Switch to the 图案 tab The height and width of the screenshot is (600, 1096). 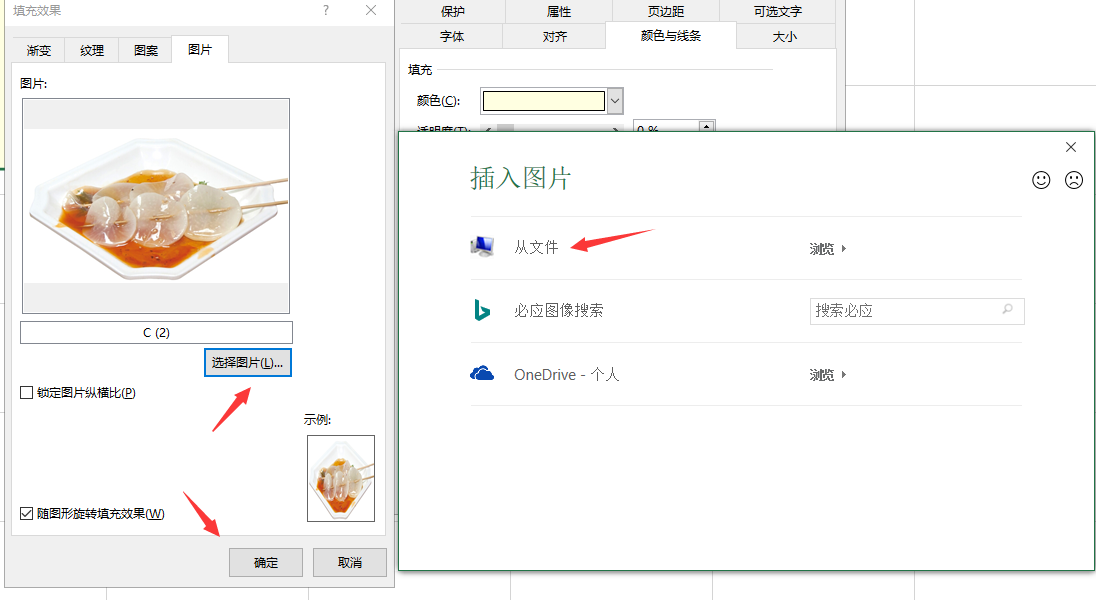pyautogui.click(x=144, y=49)
